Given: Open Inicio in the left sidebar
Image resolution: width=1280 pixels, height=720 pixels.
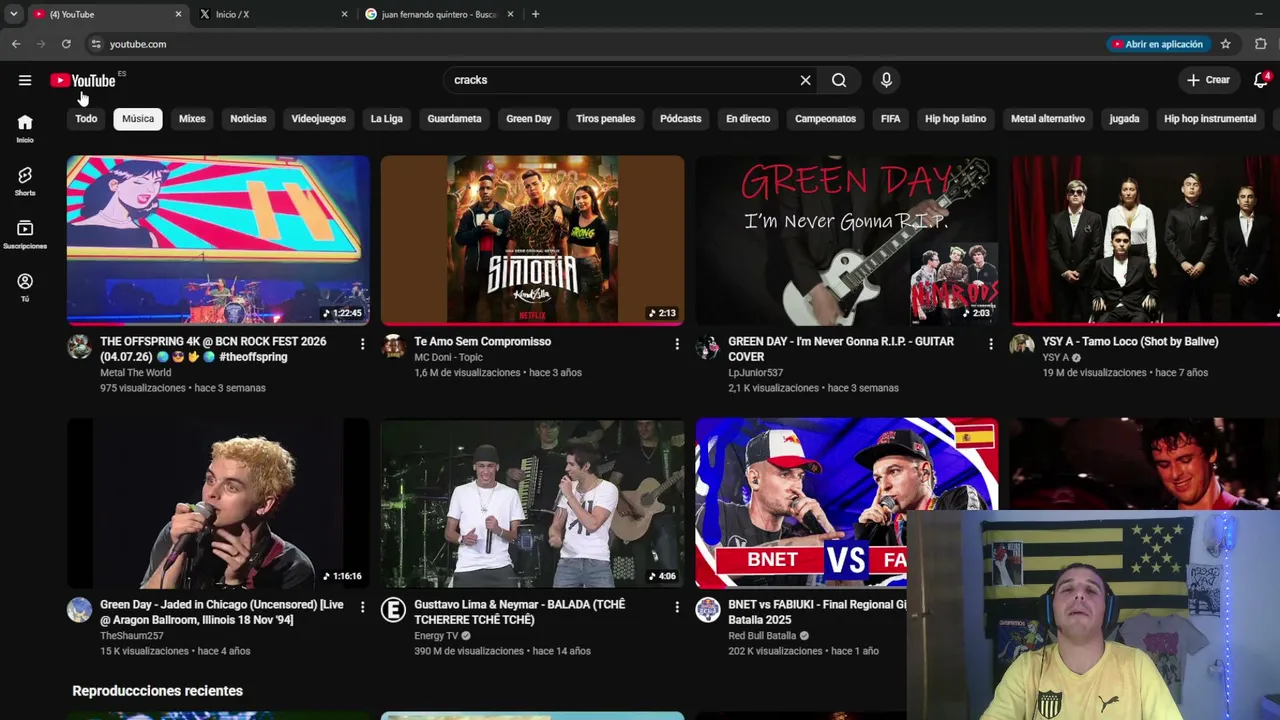Looking at the screenshot, I should pos(25,128).
